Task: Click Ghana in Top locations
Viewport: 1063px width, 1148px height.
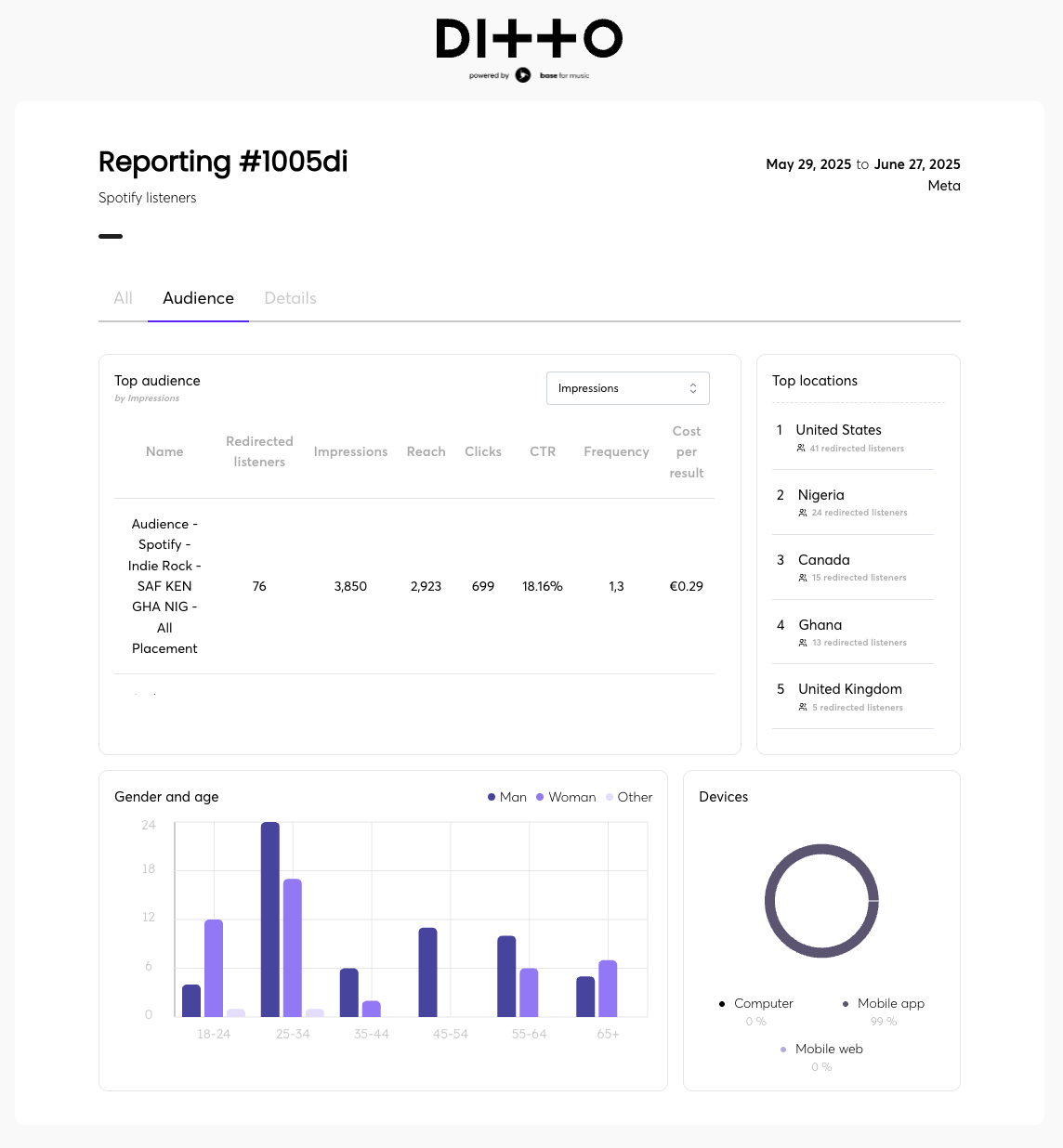Action: 820,625
